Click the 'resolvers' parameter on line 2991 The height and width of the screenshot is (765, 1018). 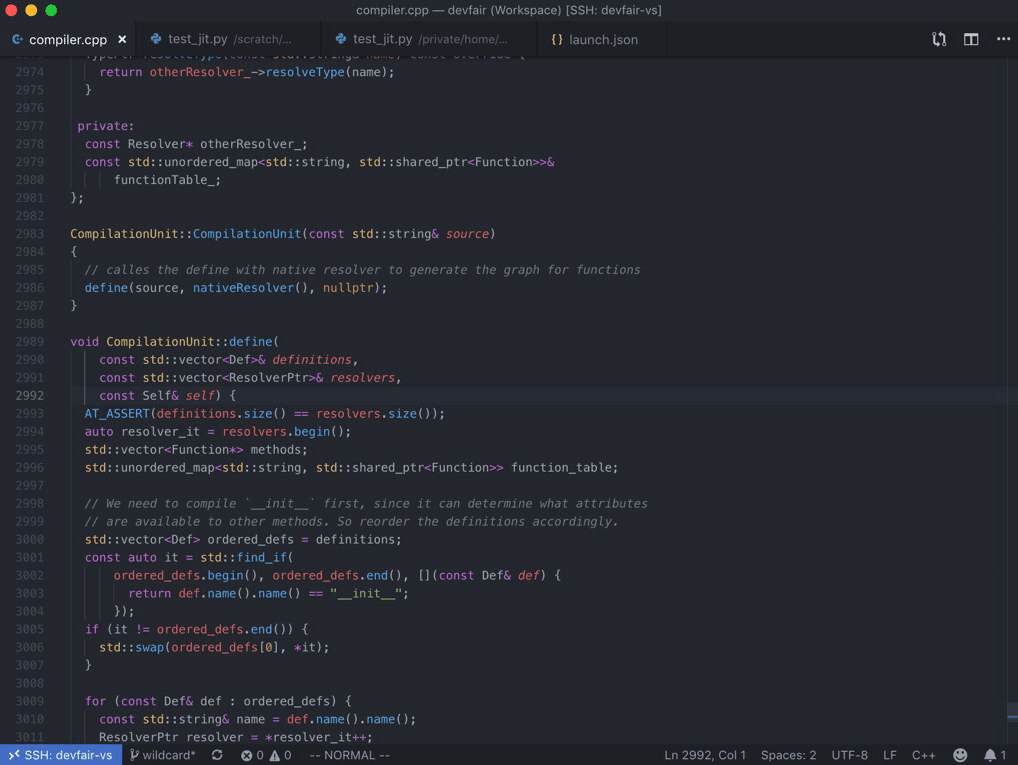pos(362,378)
